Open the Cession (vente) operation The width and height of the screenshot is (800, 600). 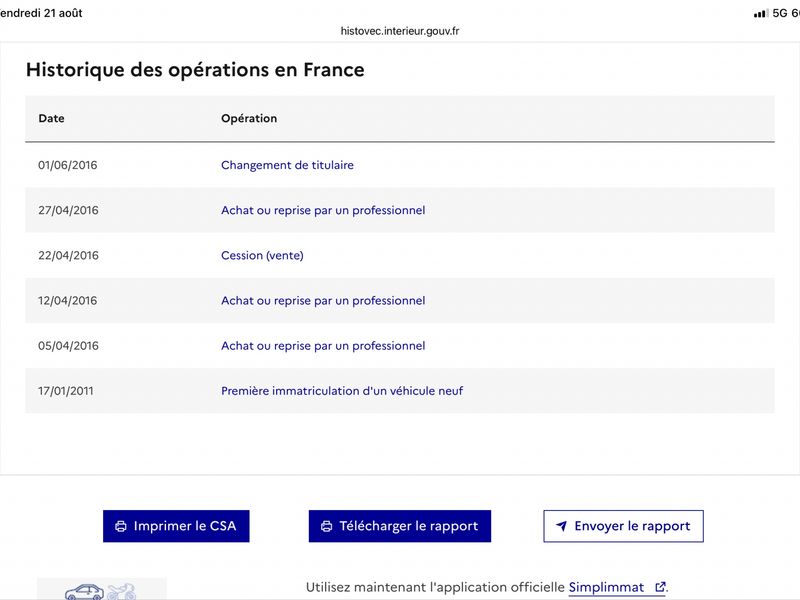262,255
